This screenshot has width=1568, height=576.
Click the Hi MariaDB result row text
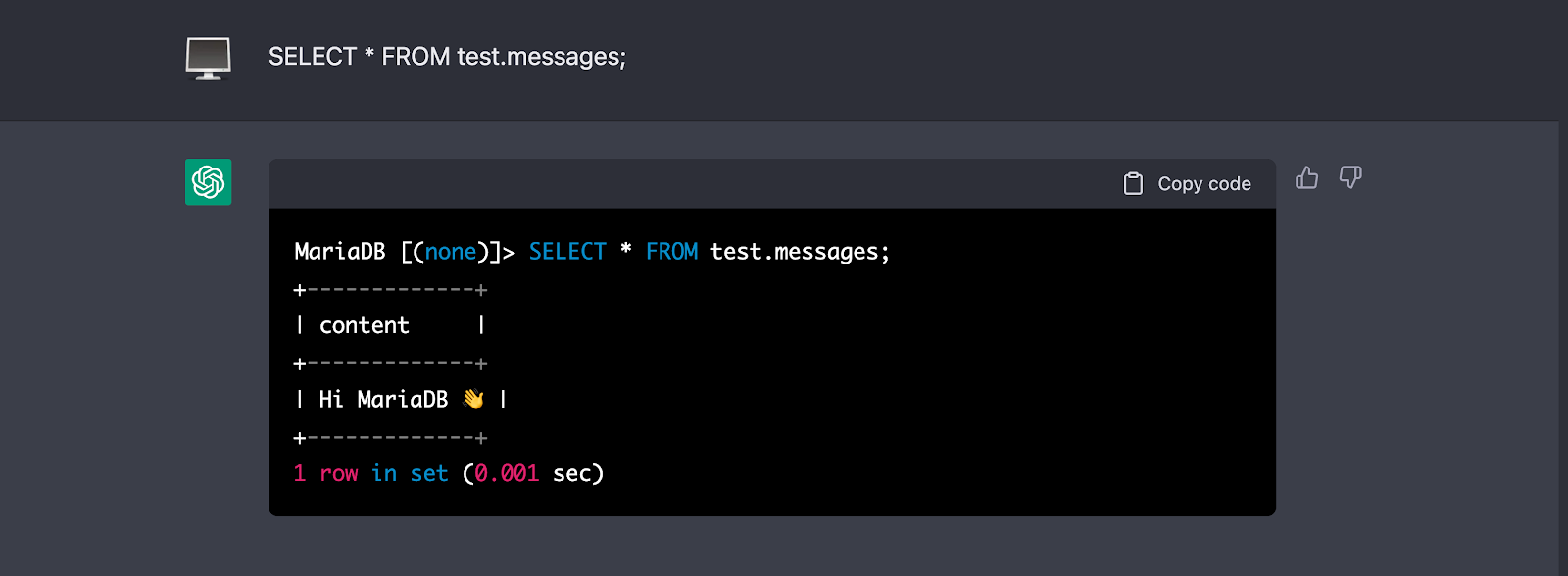pos(383,399)
